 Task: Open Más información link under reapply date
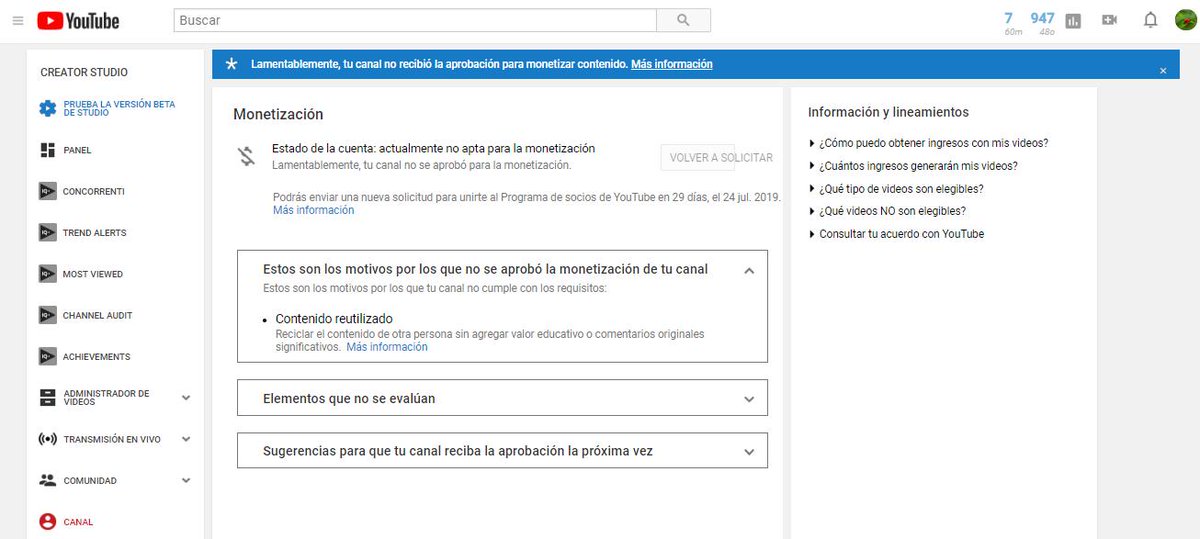tap(313, 211)
